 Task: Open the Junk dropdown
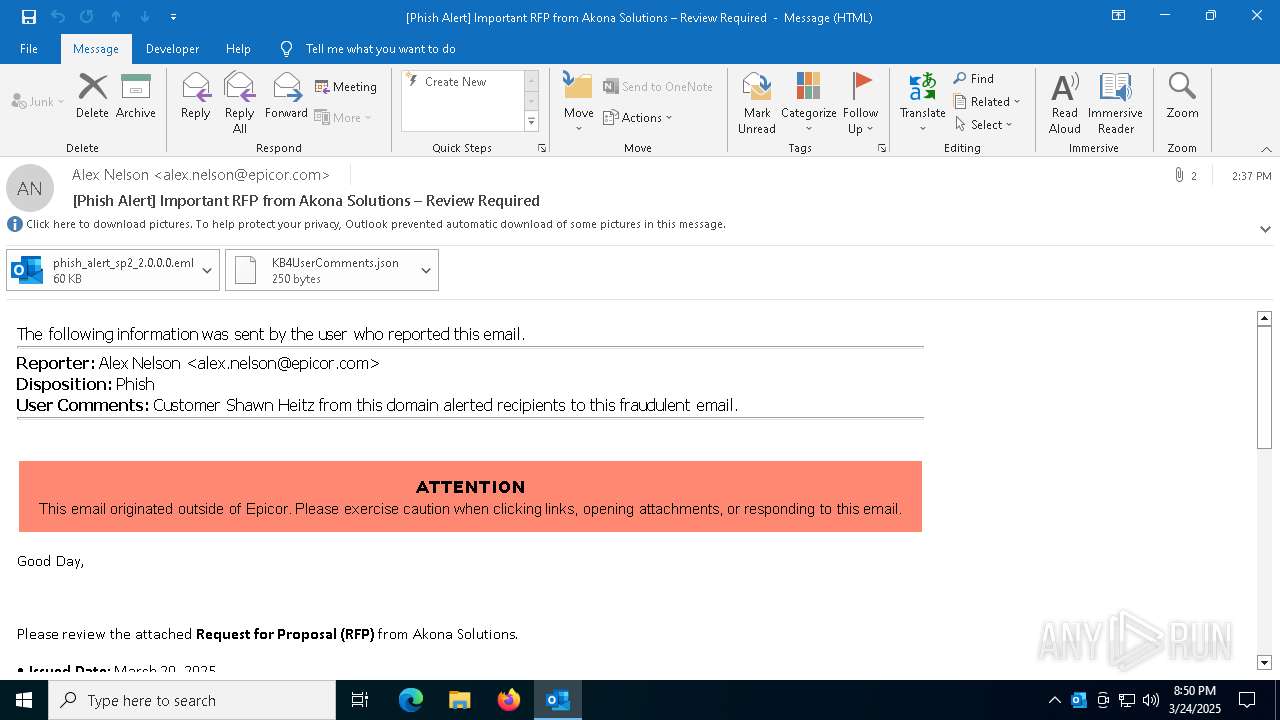pyautogui.click(x=38, y=101)
